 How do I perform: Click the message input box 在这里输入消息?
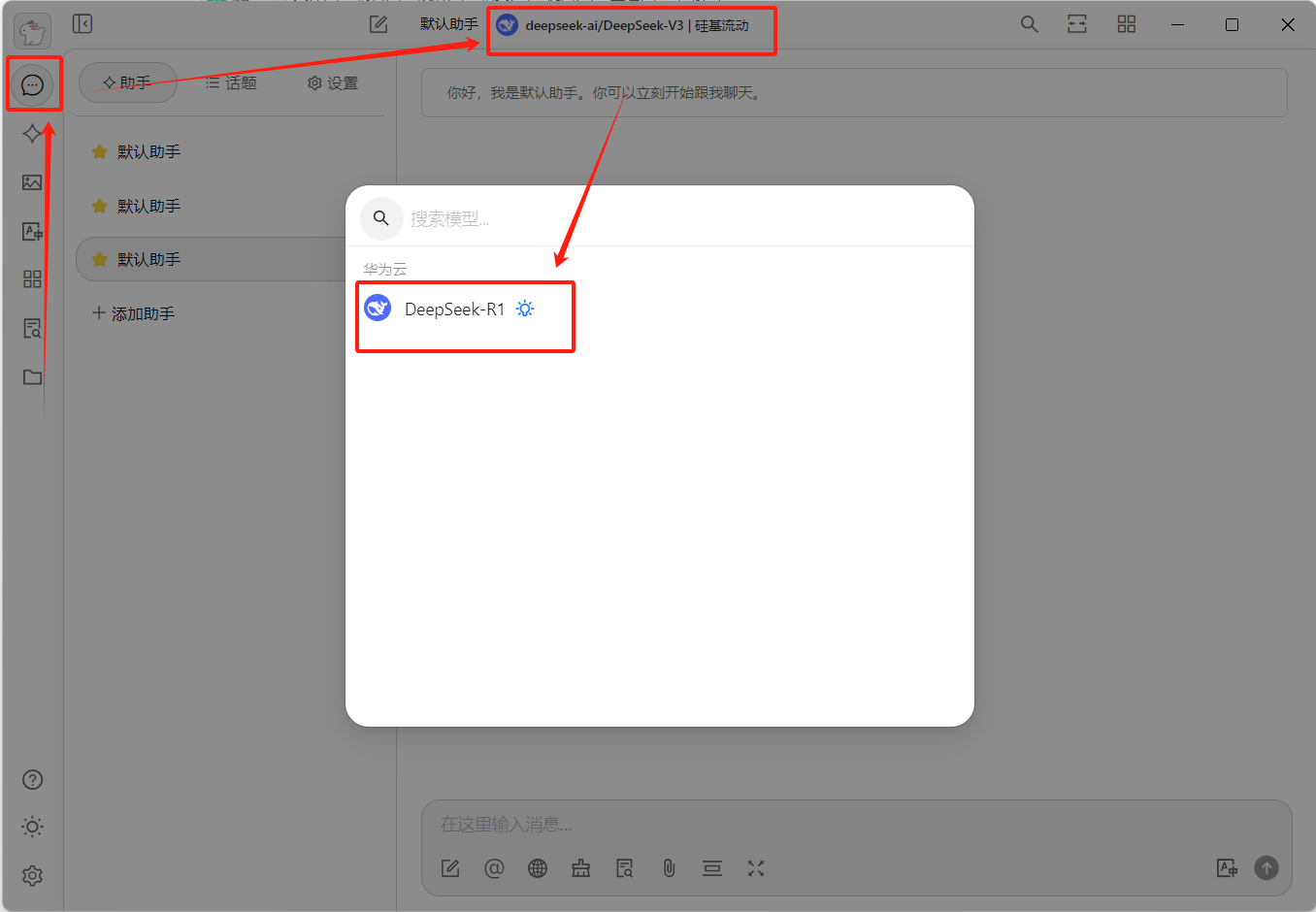pyautogui.click(x=854, y=825)
